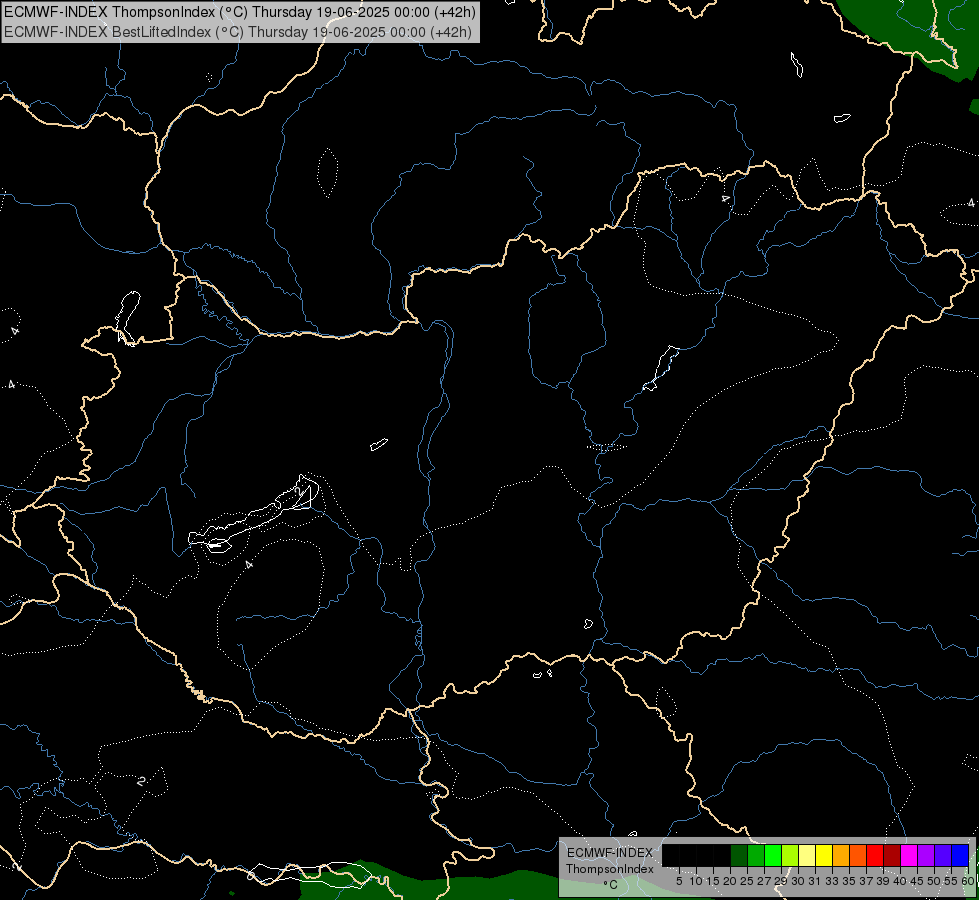979x900 pixels.
Task: Click the pale yellow 30–31 legend swatch
Action: coord(807,856)
